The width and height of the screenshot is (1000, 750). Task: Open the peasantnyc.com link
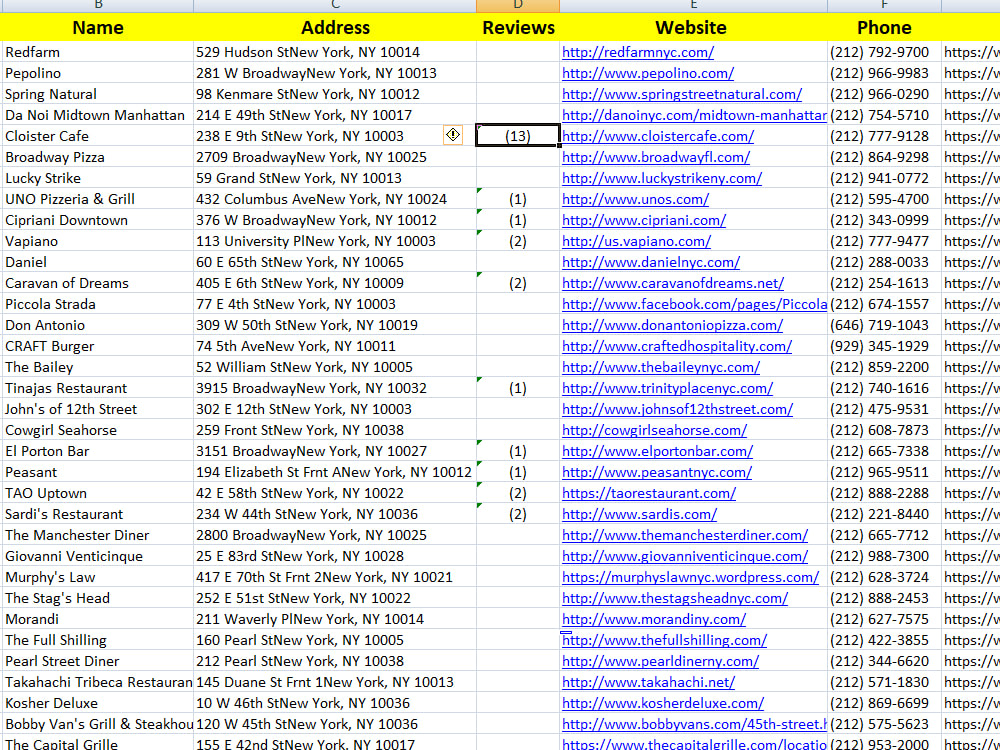657,473
